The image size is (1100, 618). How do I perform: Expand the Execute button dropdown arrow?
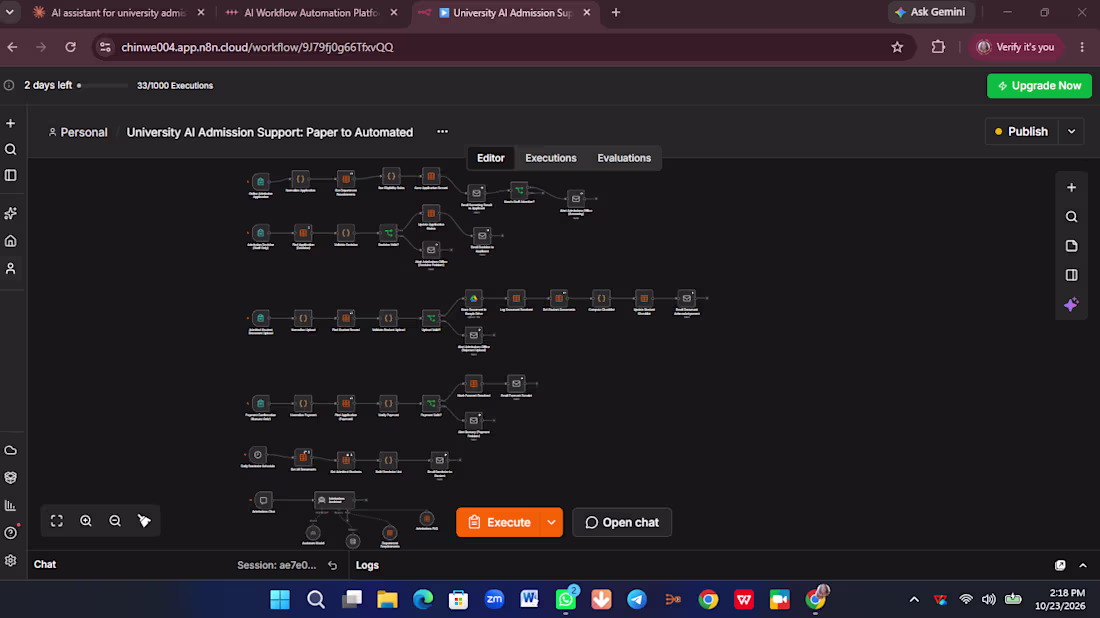click(551, 523)
